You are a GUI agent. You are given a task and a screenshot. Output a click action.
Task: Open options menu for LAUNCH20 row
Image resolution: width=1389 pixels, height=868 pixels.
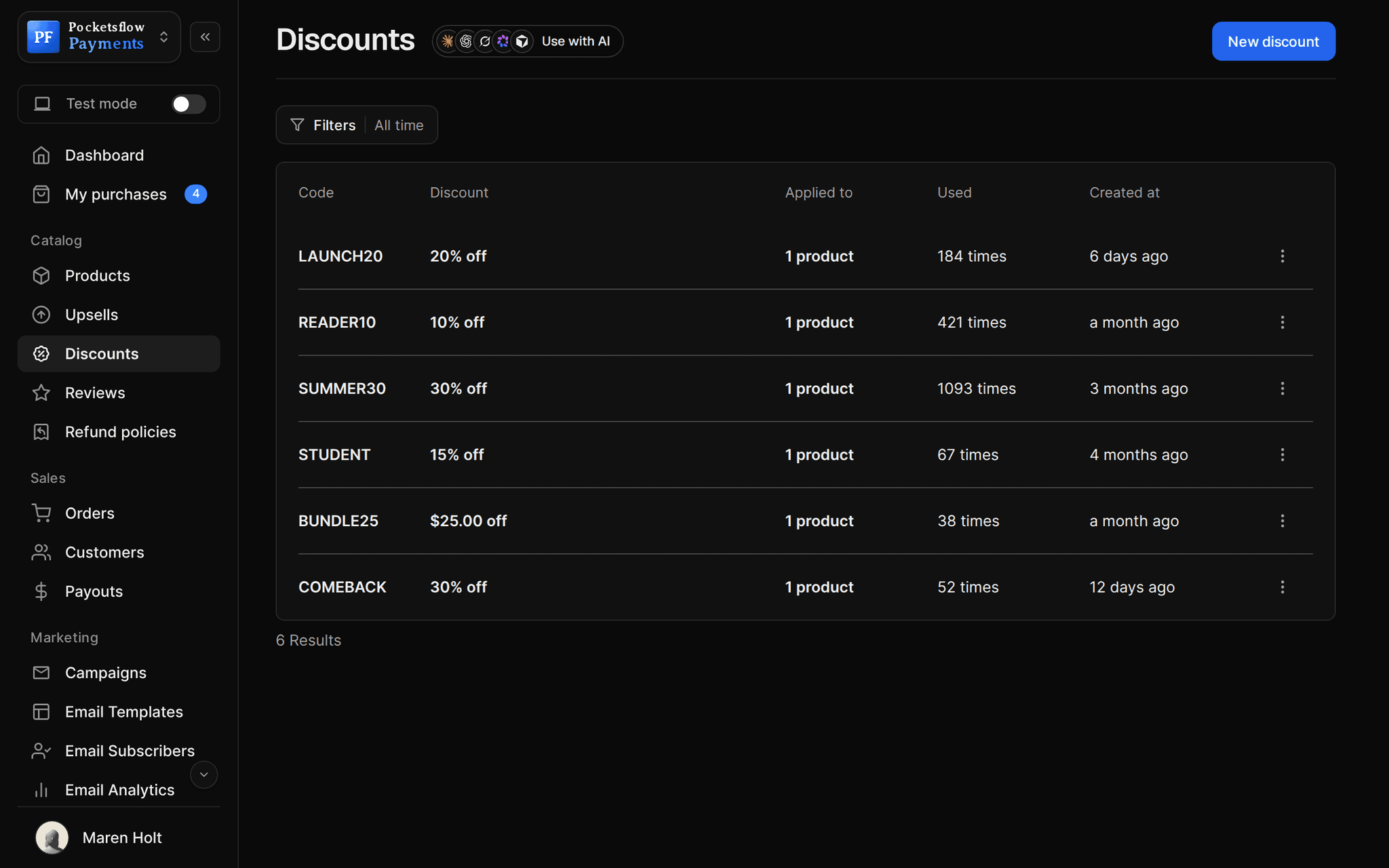1282,256
